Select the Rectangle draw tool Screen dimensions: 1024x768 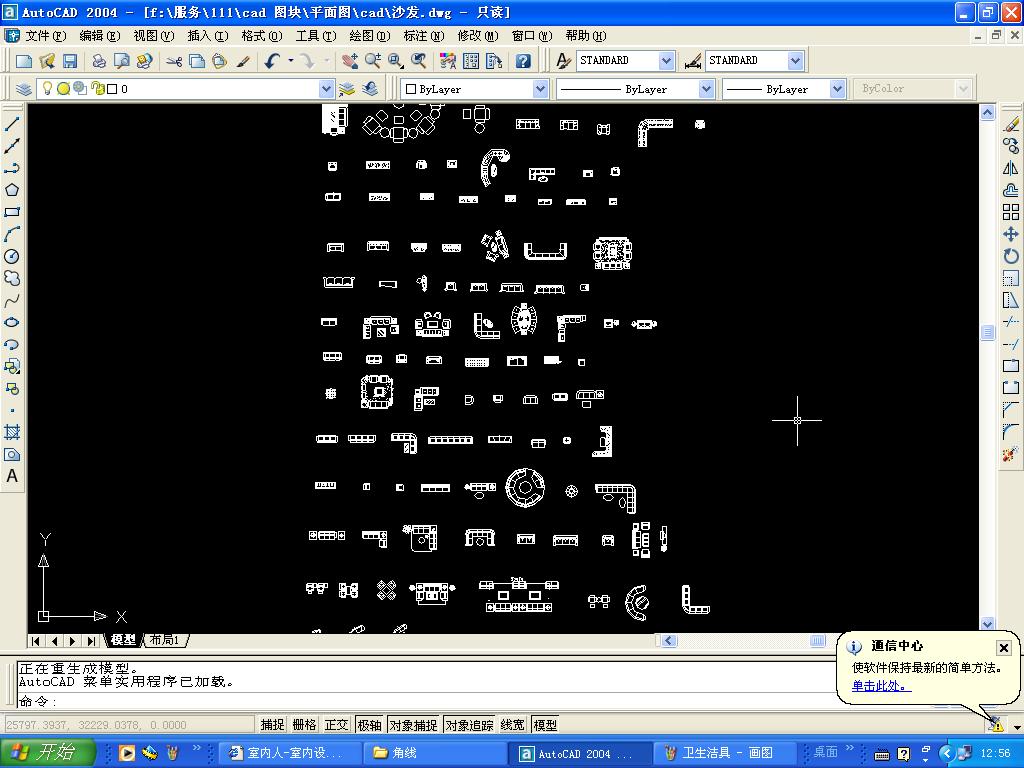(12, 212)
